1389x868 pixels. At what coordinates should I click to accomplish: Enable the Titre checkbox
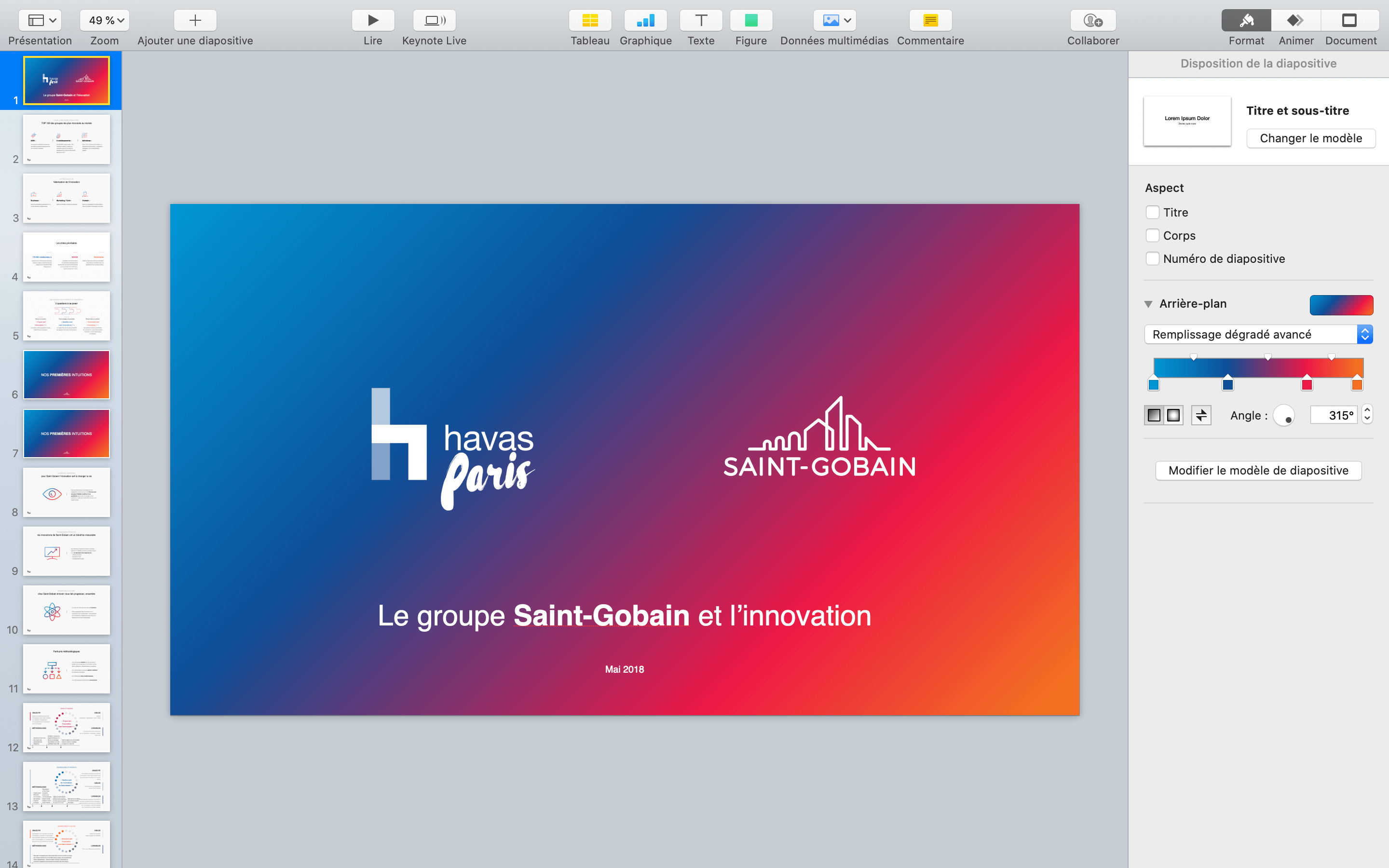tap(1152, 212)
